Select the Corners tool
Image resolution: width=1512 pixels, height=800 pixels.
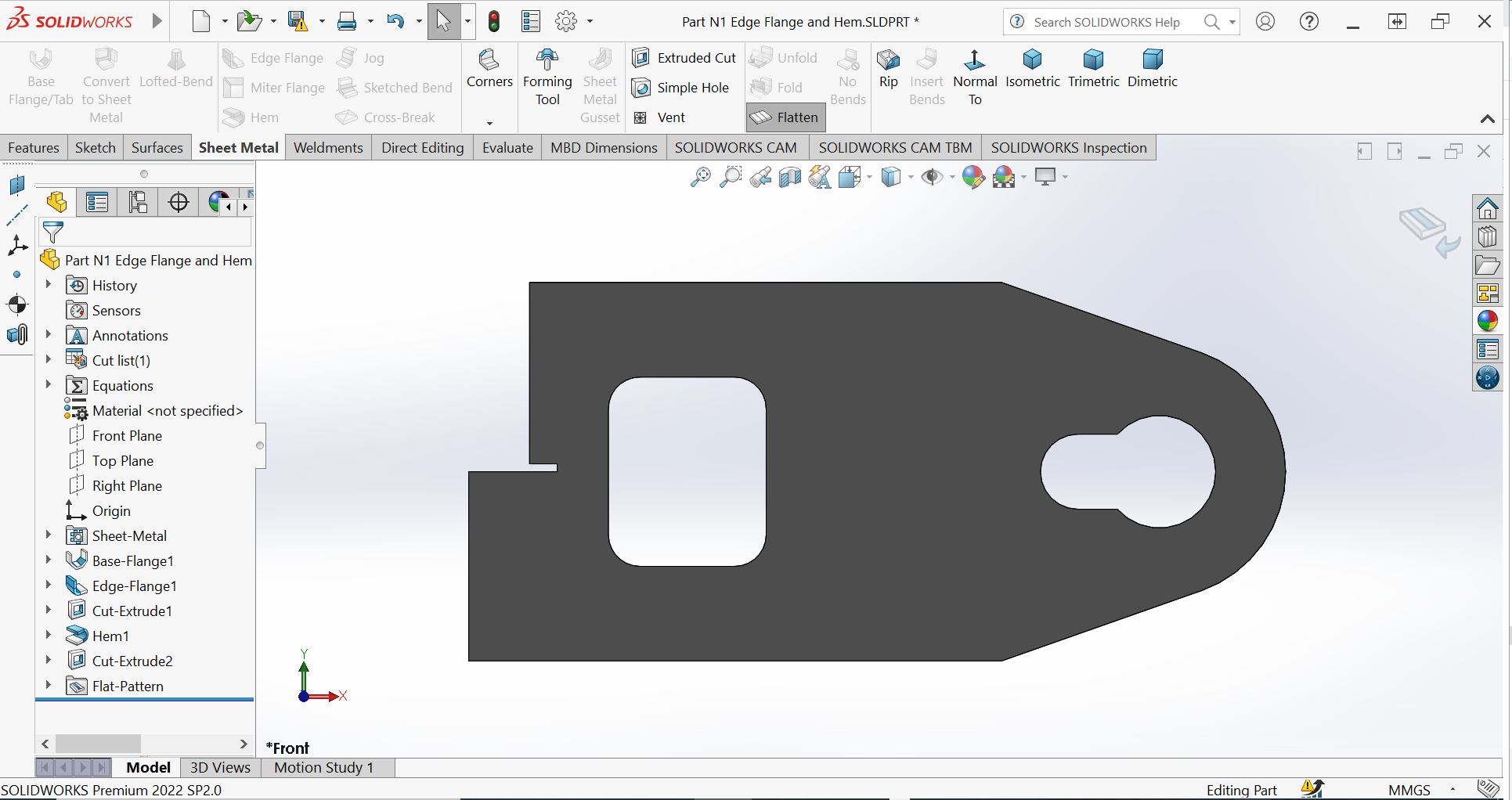[x=489, y=70]
